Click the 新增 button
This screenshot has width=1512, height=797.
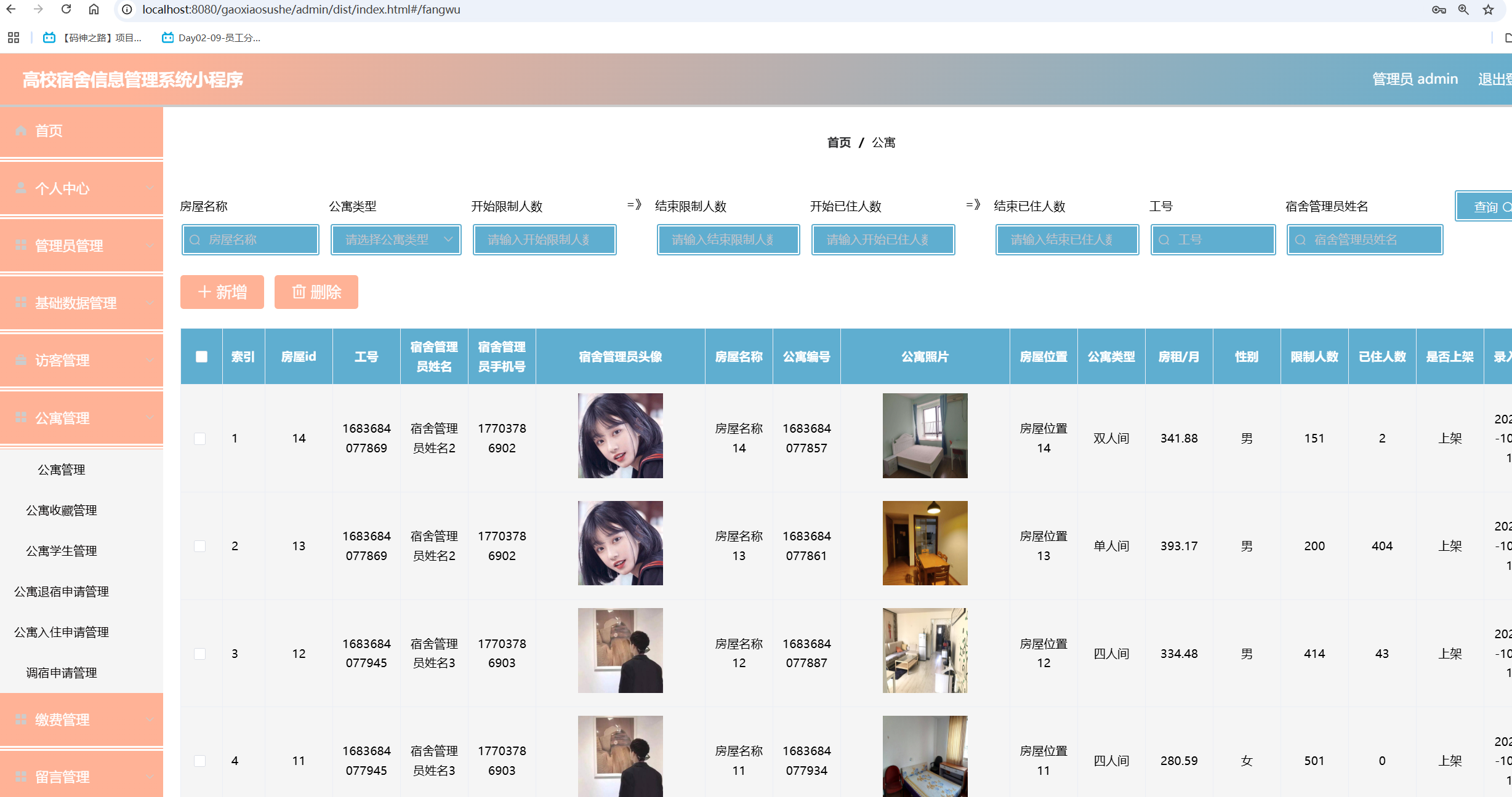tap(222, 292)
